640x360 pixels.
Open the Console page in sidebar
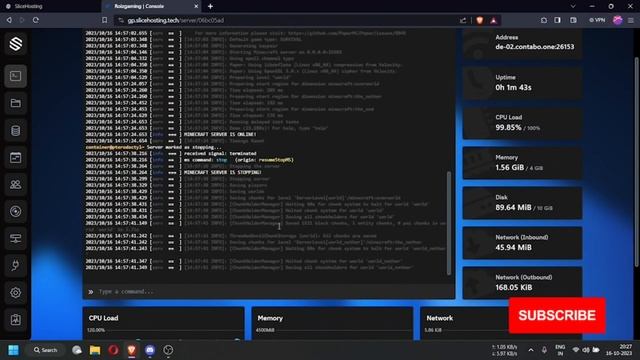pyautogui.click(x=16, y=76)
